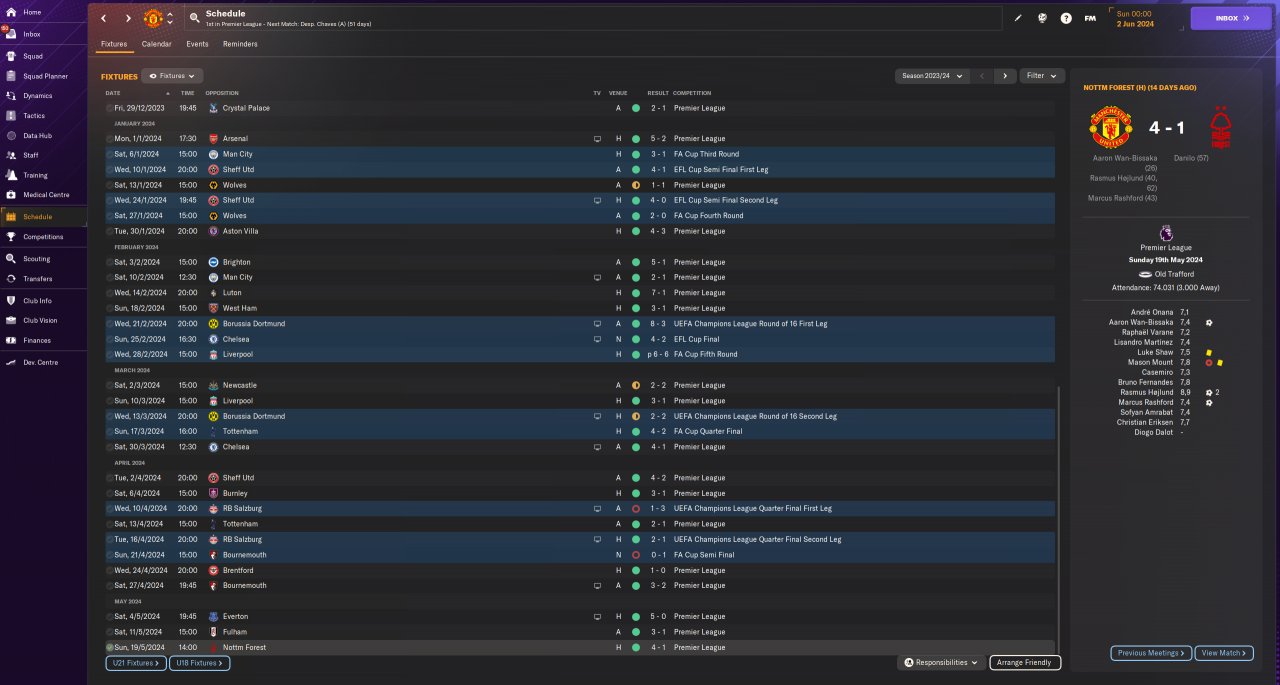Switch to the Fixtures tab

pyautogui.click(x=114, y=44)
